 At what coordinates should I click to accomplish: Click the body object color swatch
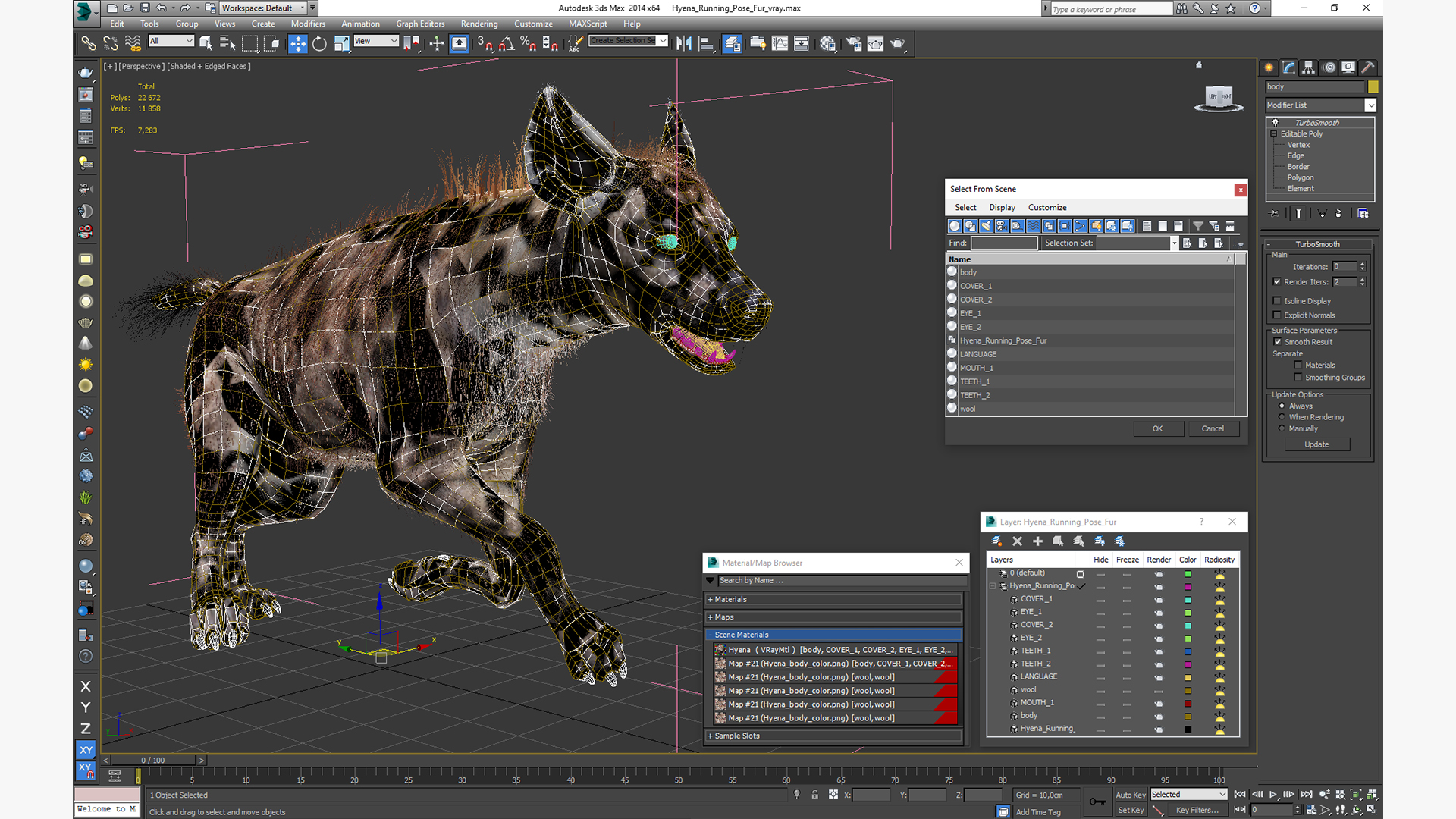pyautogui.click(x=1373, y=87)
